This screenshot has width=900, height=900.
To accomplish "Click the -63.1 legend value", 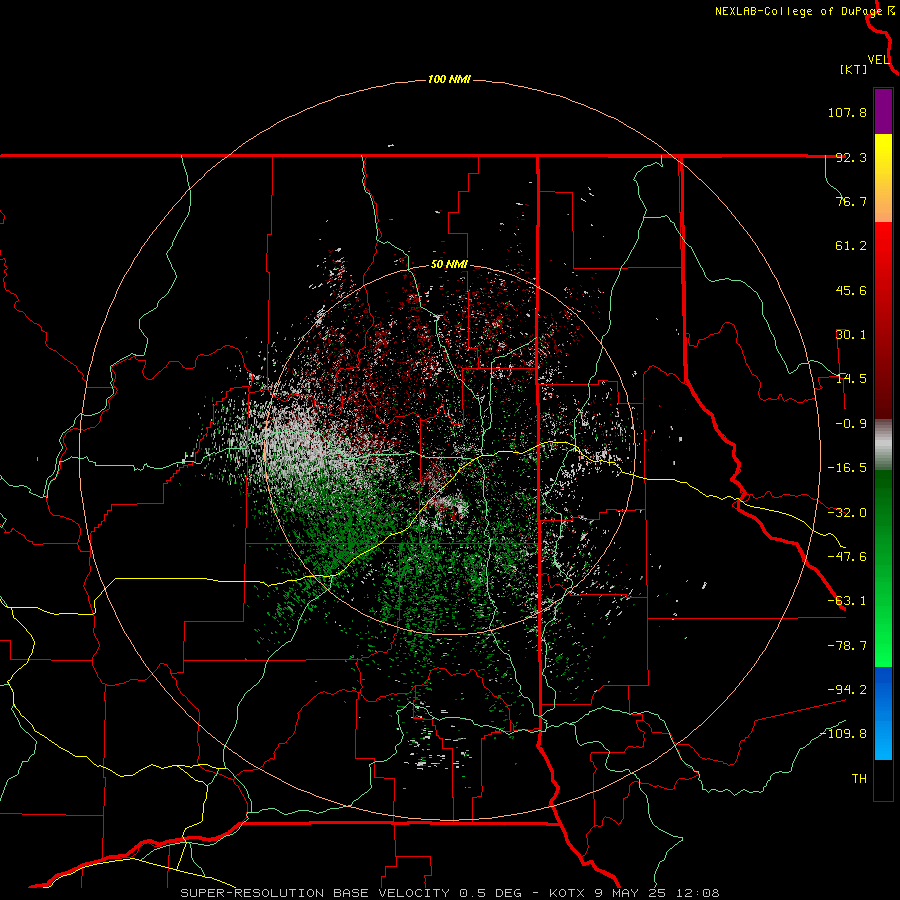I will [847, 601].
